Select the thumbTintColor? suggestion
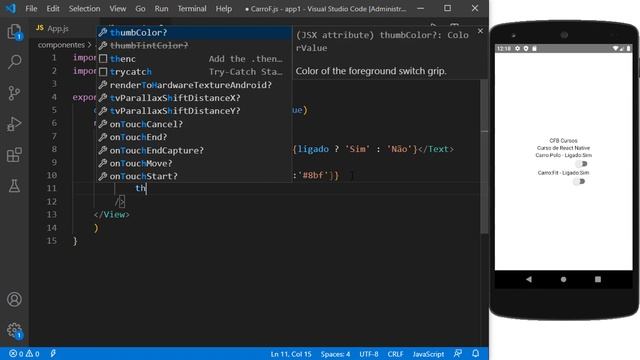This screenshot has height=360, width=640. [194, 45]
